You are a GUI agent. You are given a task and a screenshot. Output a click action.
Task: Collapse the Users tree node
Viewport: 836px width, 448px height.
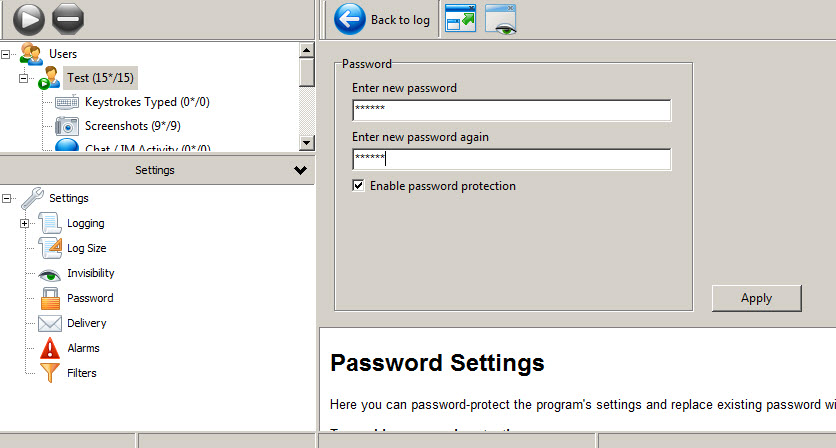(x=6, y=54)
